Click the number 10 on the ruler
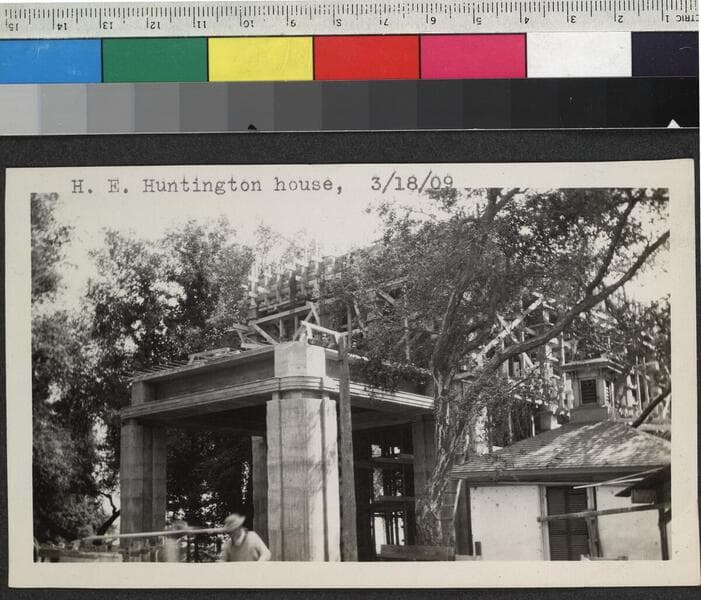 pos(247,21)
